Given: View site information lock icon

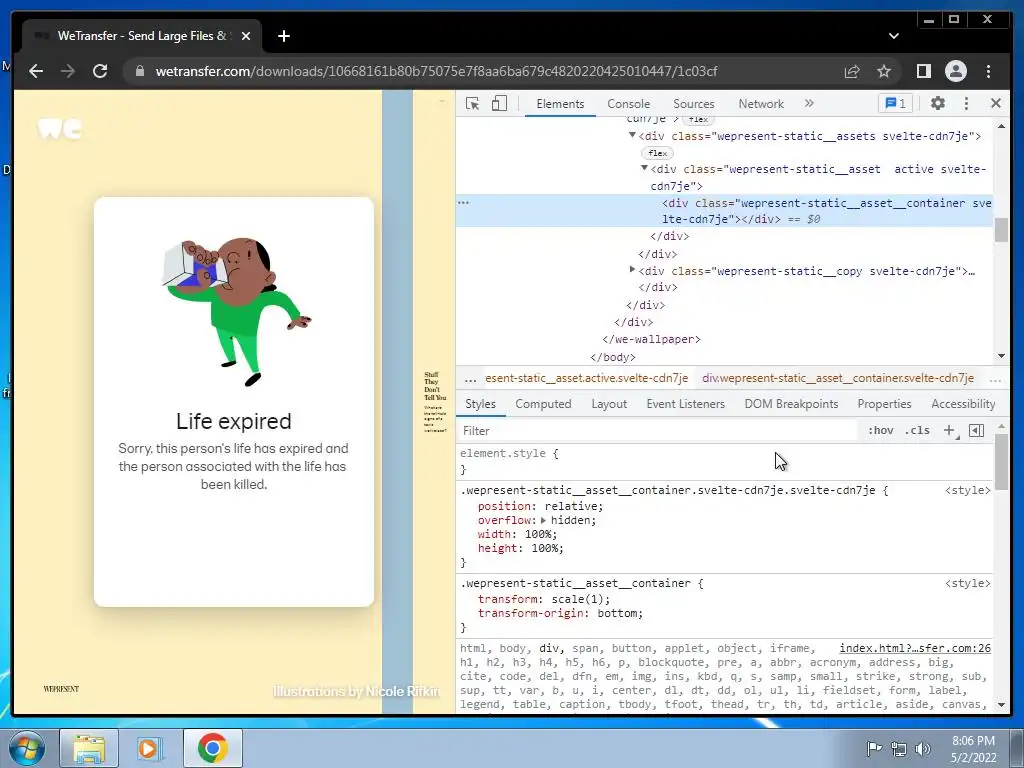Looking at the screenshot, I should coord(140,71).
